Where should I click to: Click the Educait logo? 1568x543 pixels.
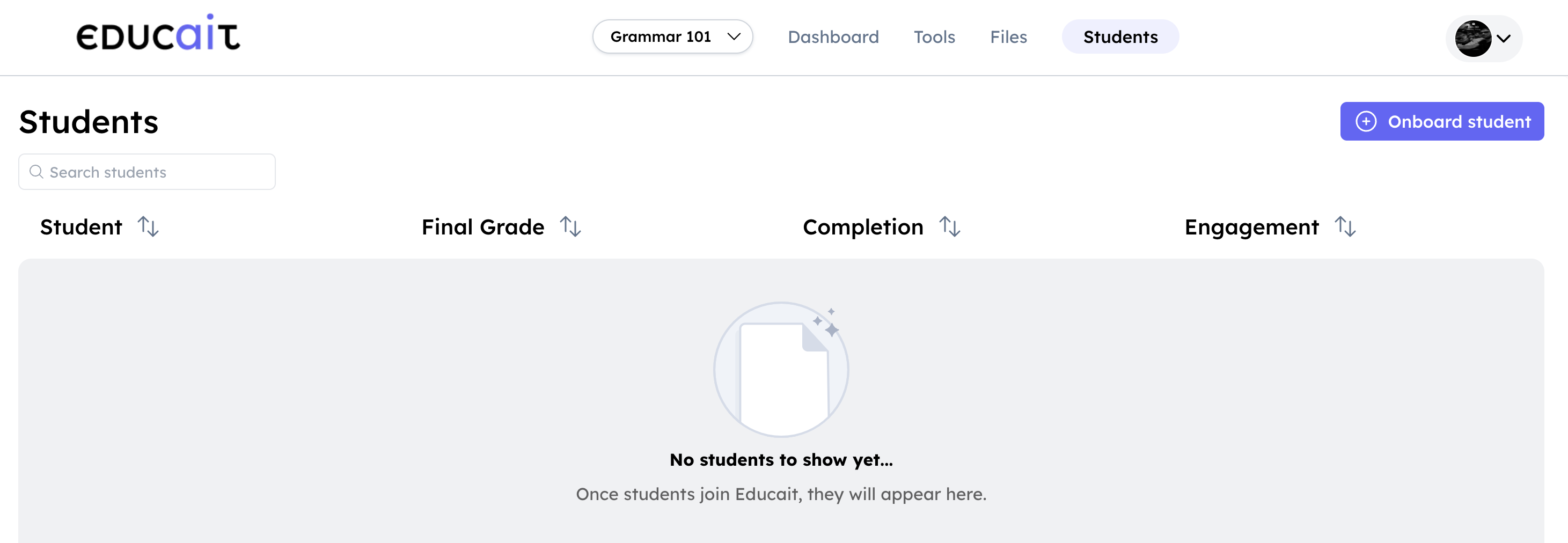(x=158, y=36)
